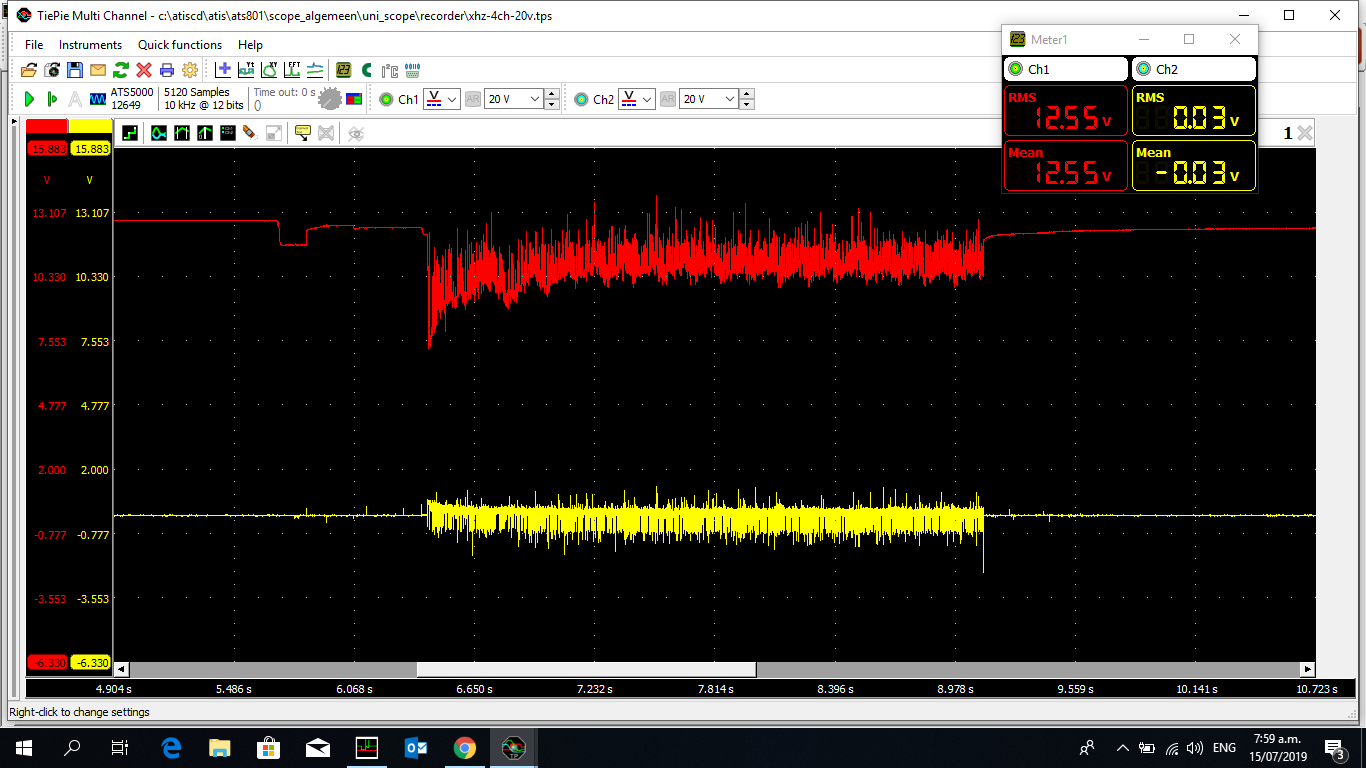1366x768 pixels.
Task: Click the serial connector analyzer icon
Action: pos(412,70)
